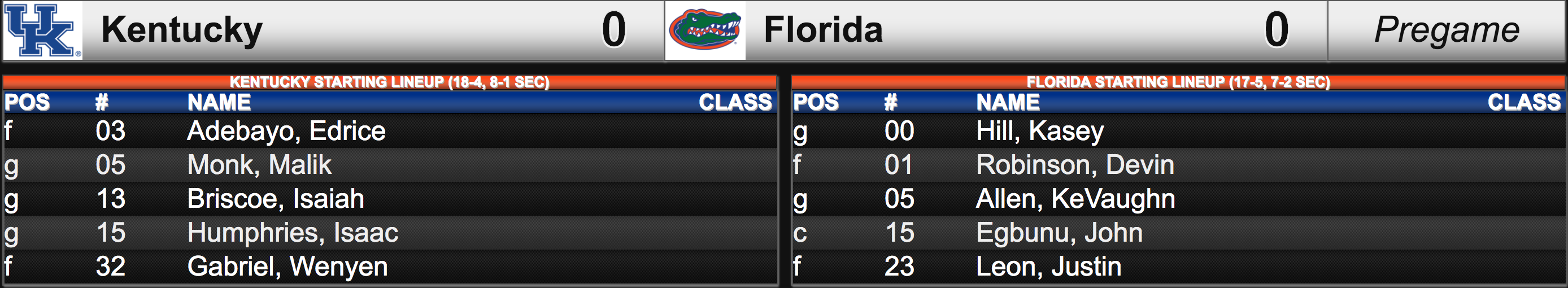1568x288 pixels.
Task: Select the Pregame status label
Action: [x=1446, y=30]
